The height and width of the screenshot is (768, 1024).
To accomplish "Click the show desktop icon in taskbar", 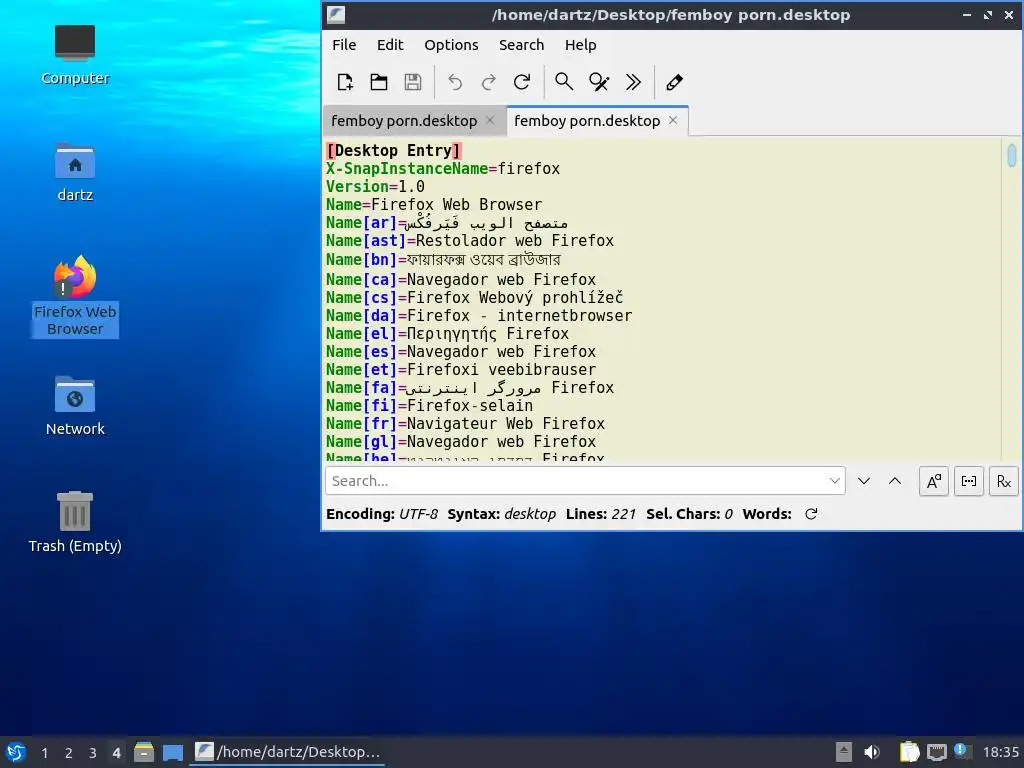I will click(172, 752).
